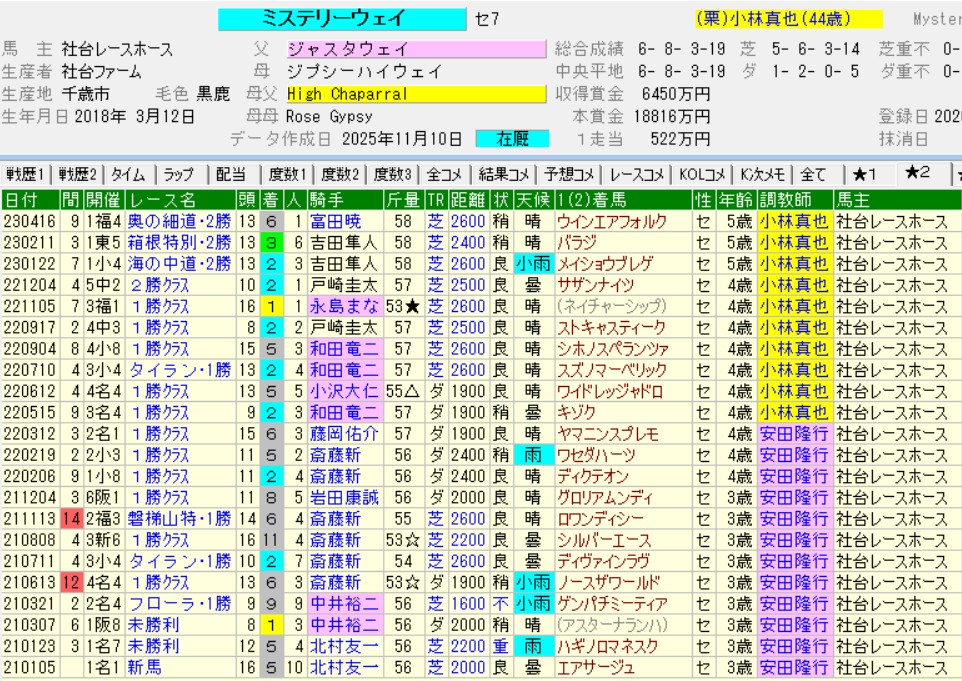
Task: Switch to the ★2 tab
Action: [918, 173]
